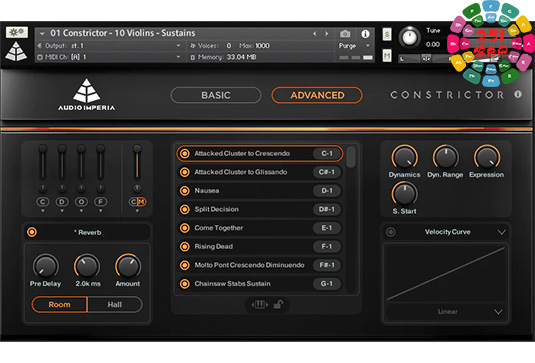This screenshot has height=363, width=535.
Task: Adjust the S. Start knob
Action: point(405,194)
